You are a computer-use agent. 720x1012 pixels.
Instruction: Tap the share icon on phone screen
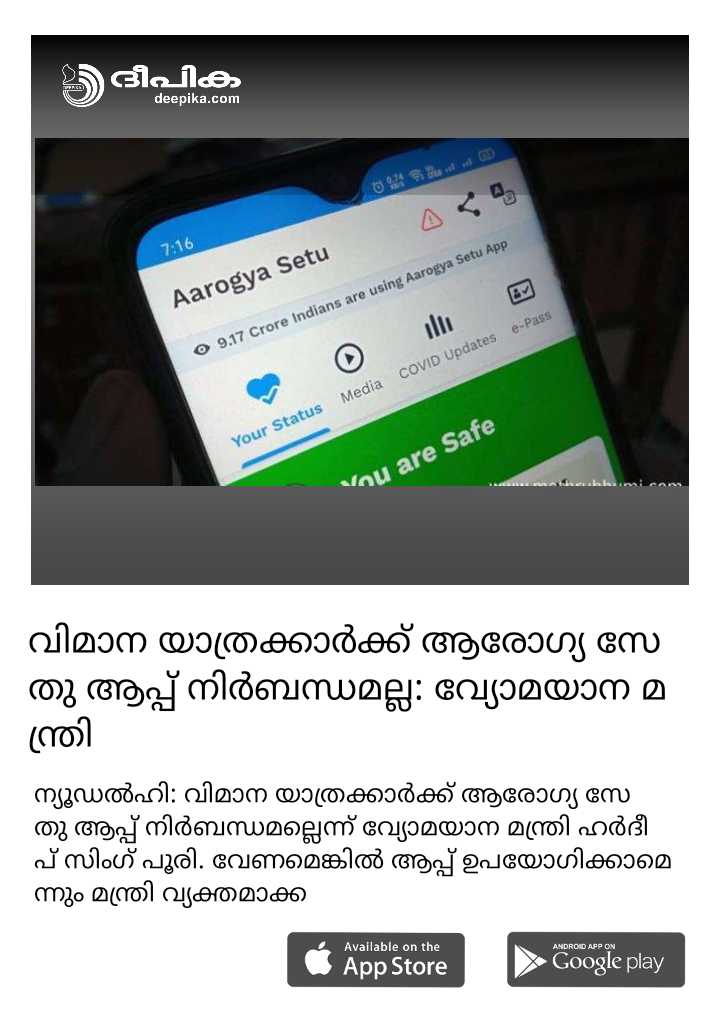(469, 205)
